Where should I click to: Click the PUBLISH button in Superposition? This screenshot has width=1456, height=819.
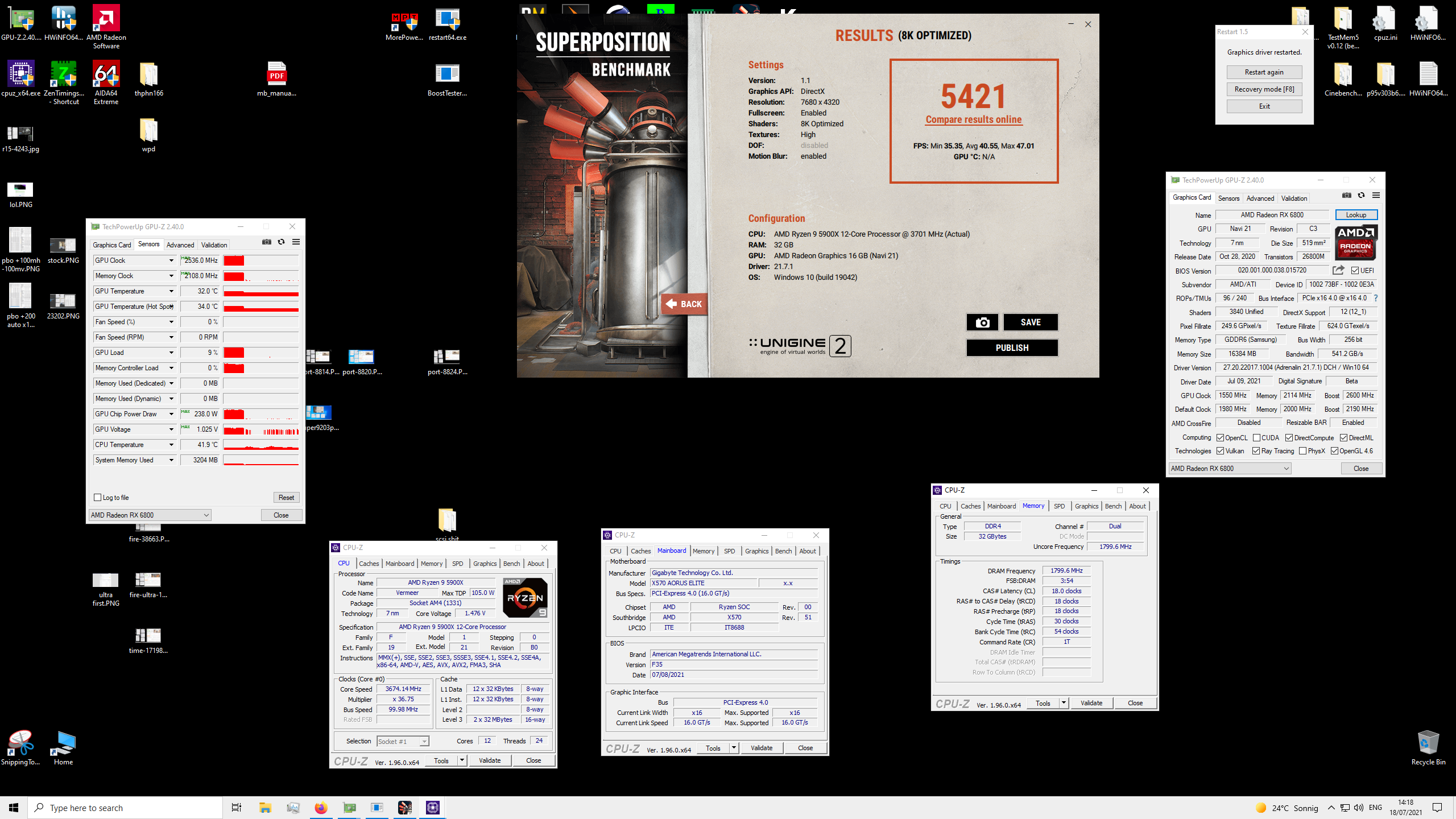tap(1012, 348)
